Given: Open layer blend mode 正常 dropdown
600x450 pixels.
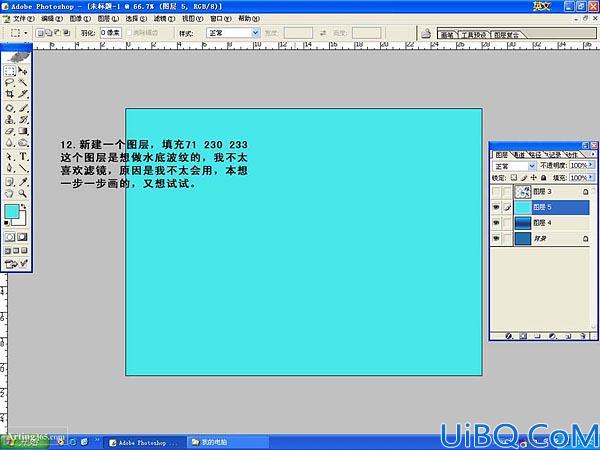Looking at the screenshot, I should 514,166.
